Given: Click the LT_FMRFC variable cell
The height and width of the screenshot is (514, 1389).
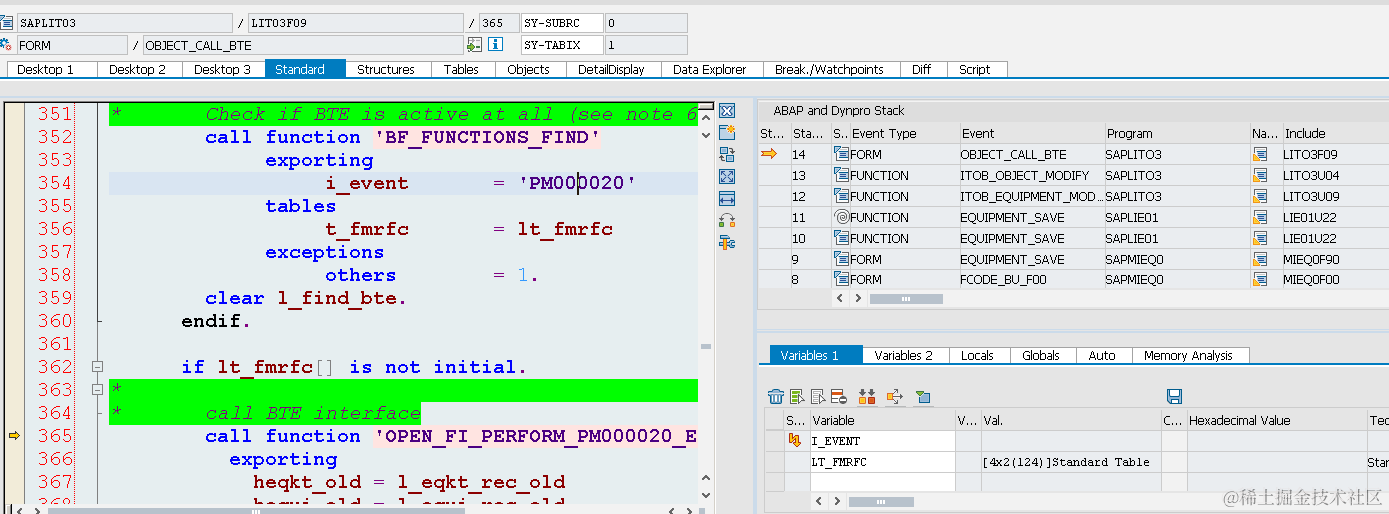Looking at the screenshot, I should 882,462.
